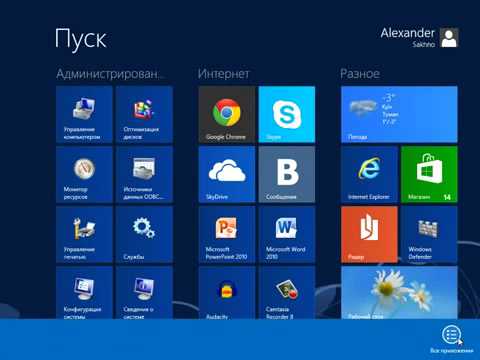The image size is (480, 360).
Task: Open the Google Chrome tile
Action: coord(227,114)
